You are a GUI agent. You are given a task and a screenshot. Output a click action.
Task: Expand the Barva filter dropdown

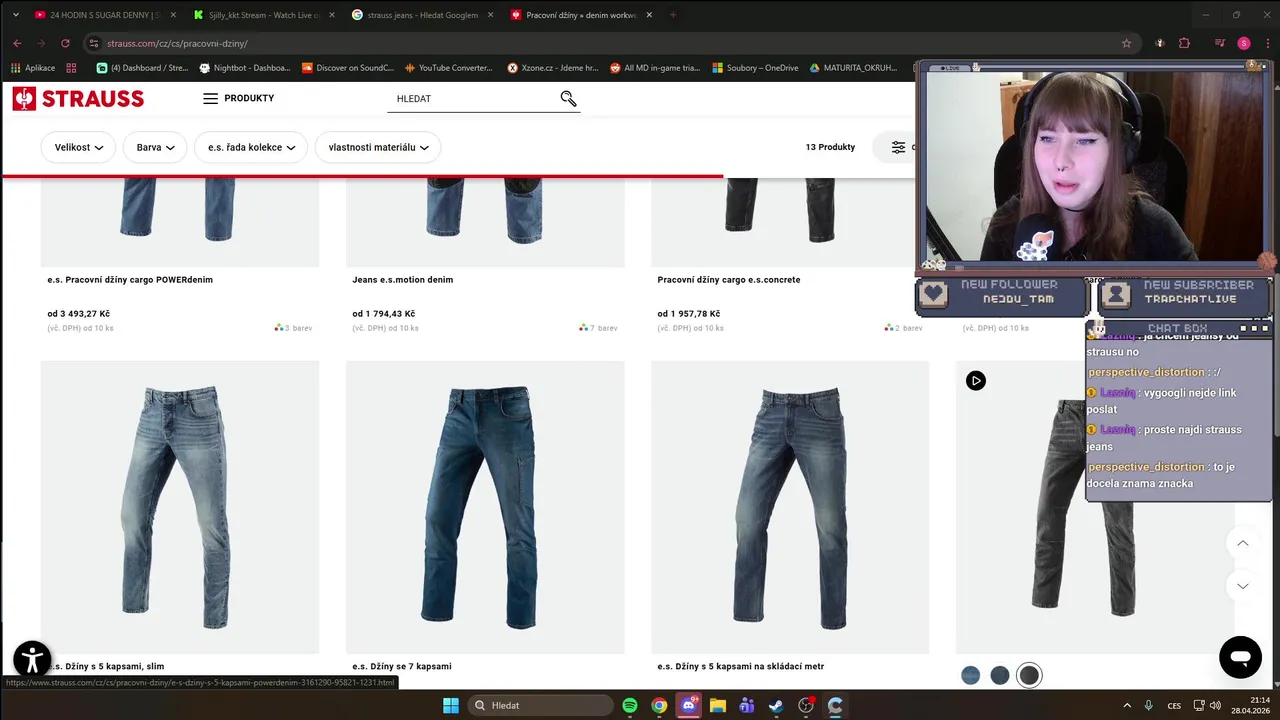tap(155, 147)
